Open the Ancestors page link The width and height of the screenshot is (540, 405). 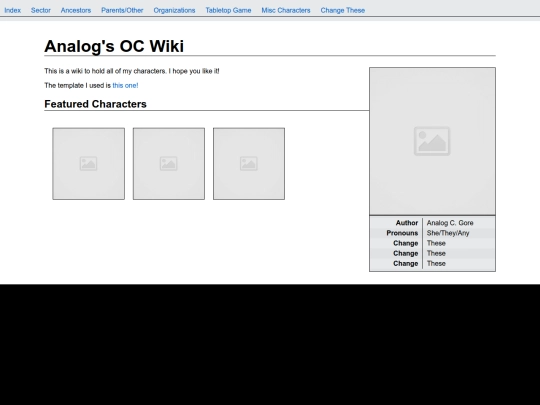76,10
